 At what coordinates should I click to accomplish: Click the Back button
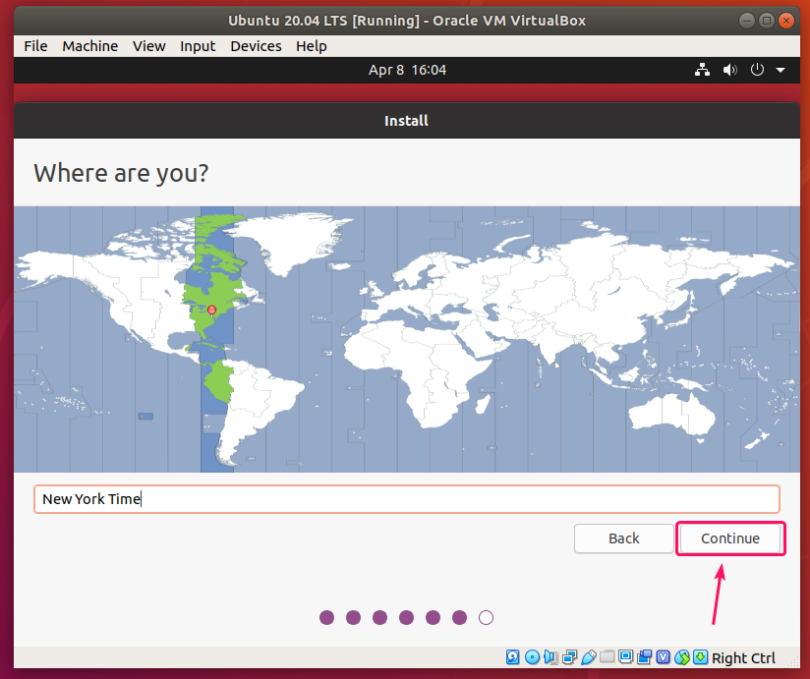pyautogui.click(x=624, y=538)
